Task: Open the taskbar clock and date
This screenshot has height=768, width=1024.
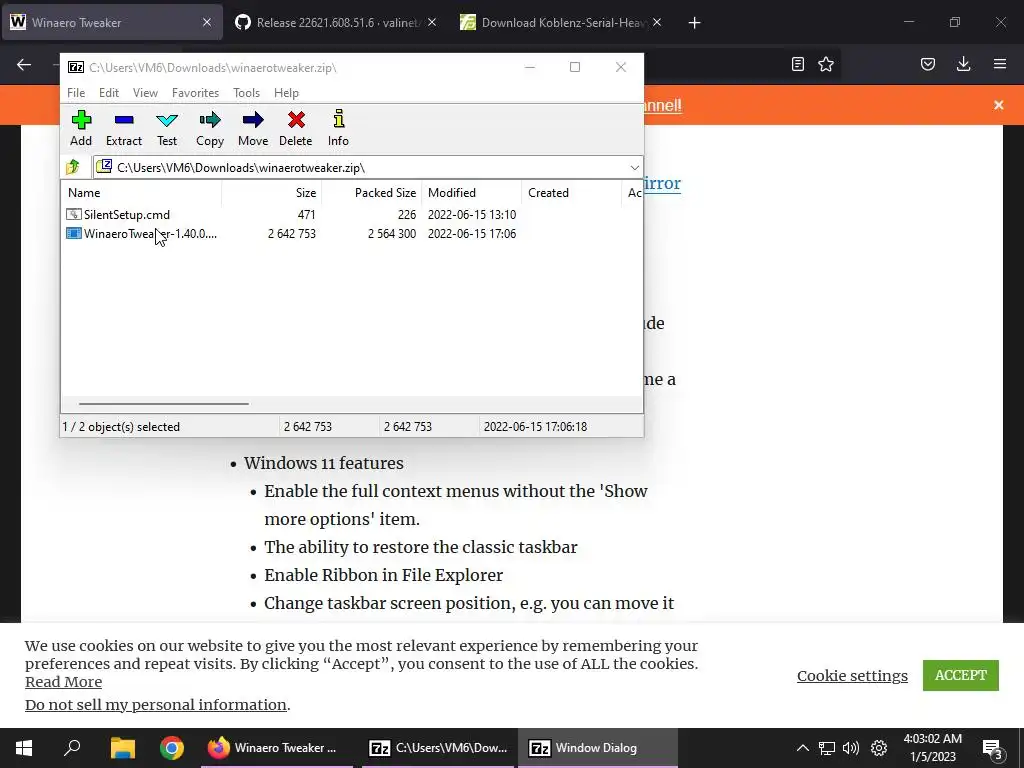Action: 933,748
